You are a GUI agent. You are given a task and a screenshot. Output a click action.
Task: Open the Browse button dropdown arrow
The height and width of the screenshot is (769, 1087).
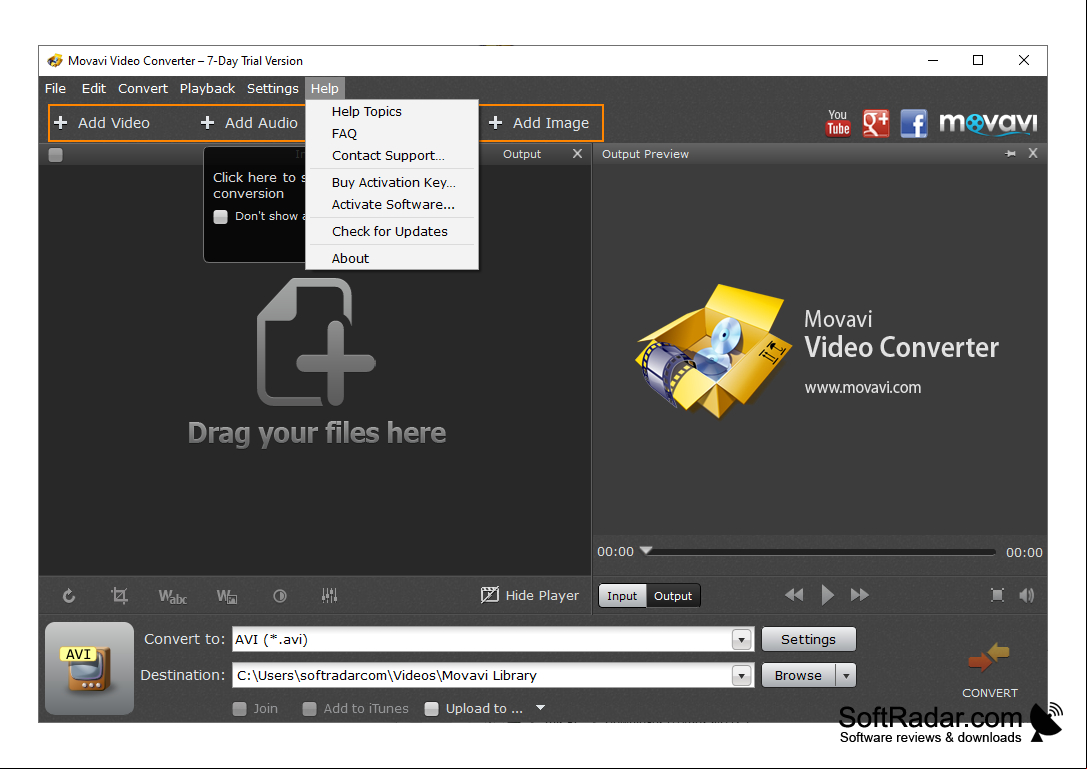coord(846,675)
